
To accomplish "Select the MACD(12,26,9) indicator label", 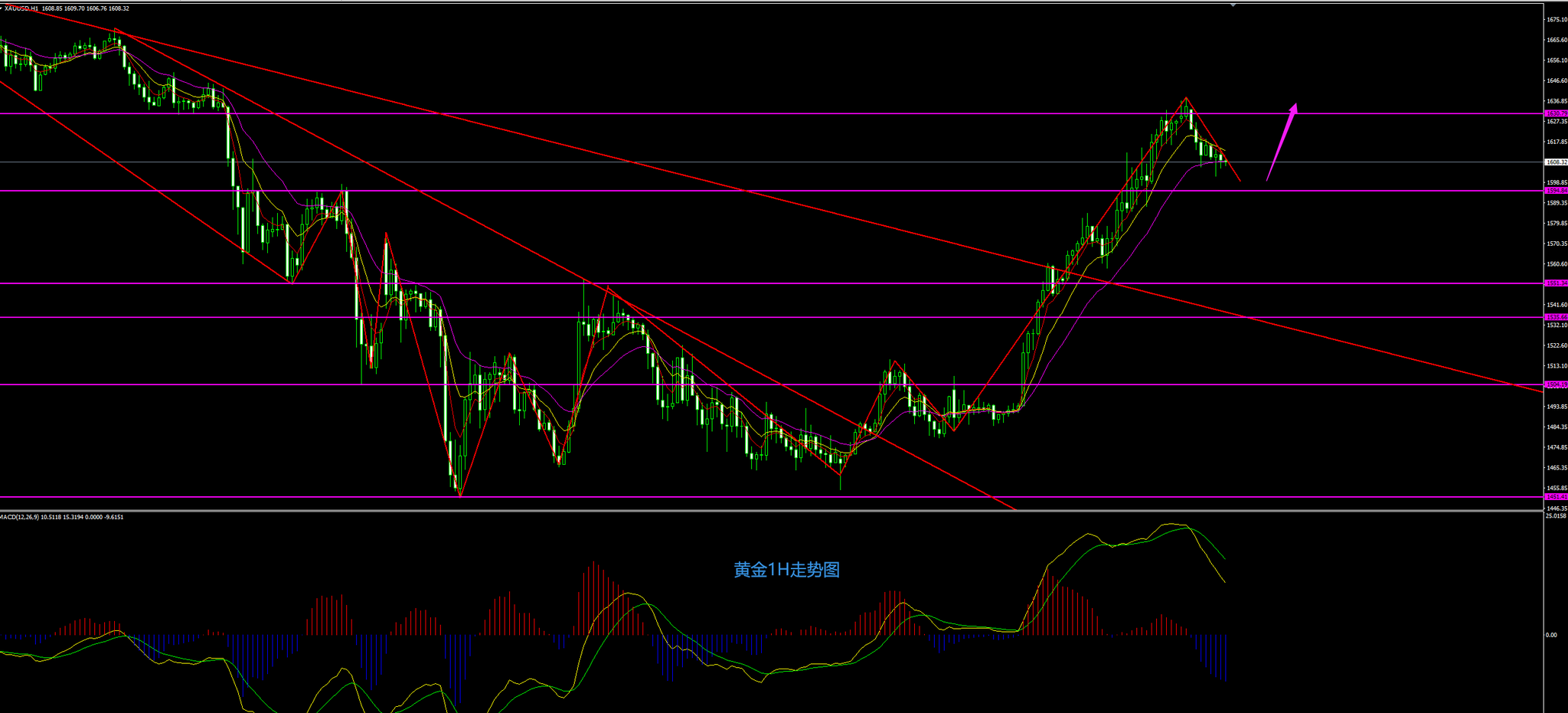I will click(x=19, y=517).
